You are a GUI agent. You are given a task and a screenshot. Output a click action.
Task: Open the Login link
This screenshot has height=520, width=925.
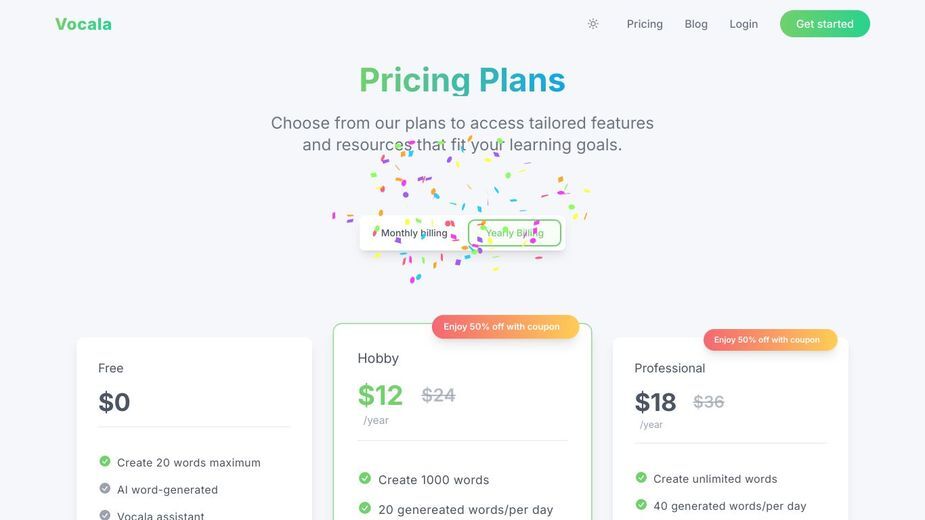[x=743, y=24]
